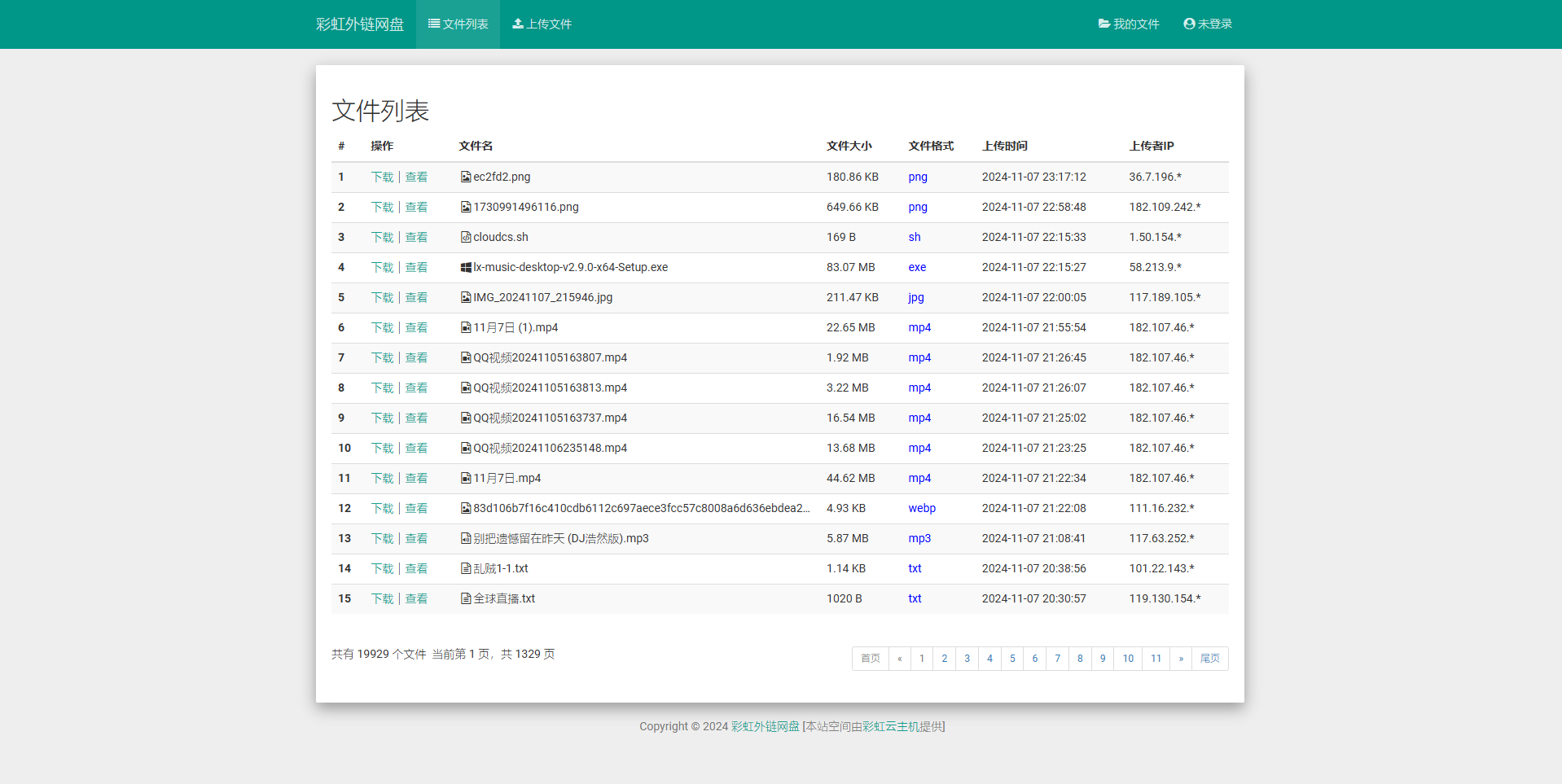View ec2fd2.png via its 查看 link
Screen dimensions: 1562x784
coord(416,177)
